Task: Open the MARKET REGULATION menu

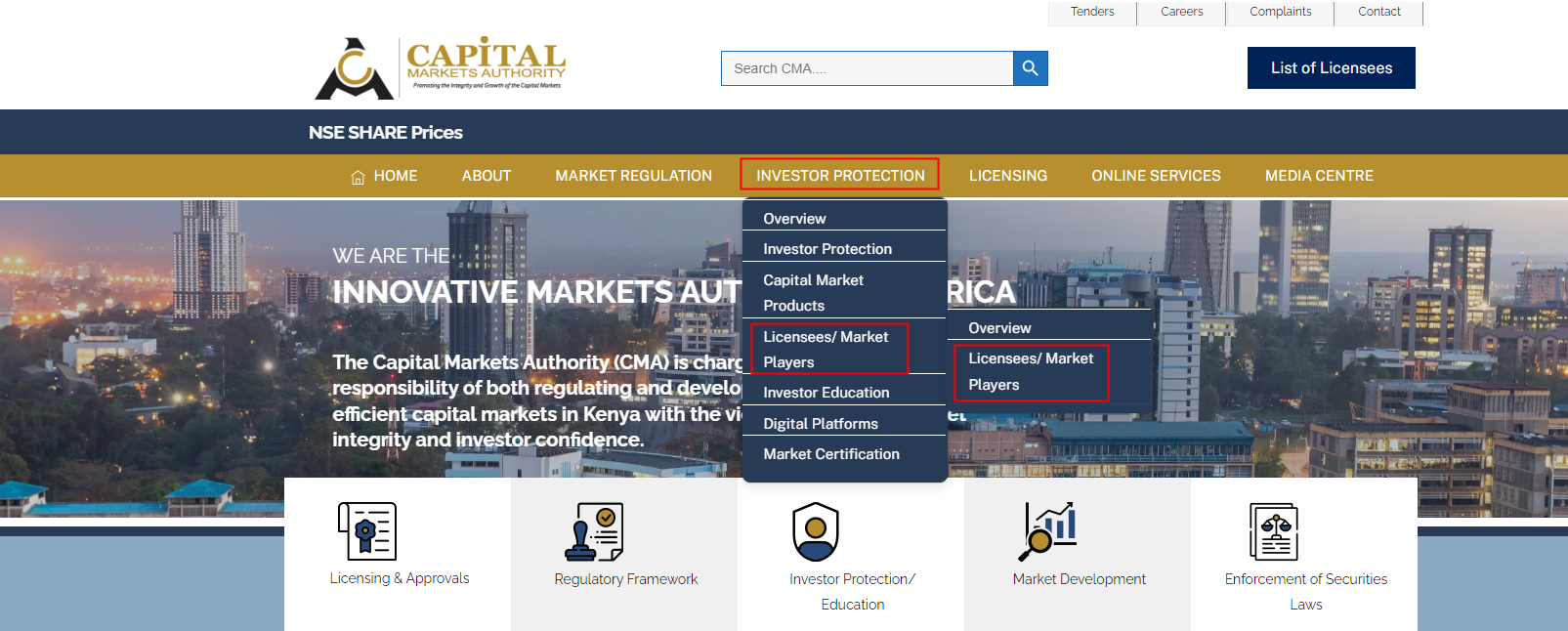Action: coord(634,176)
